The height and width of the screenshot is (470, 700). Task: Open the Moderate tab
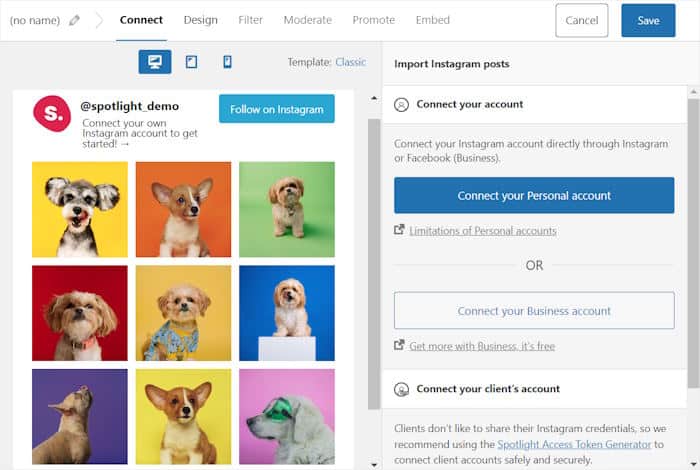tap(308, 20)
